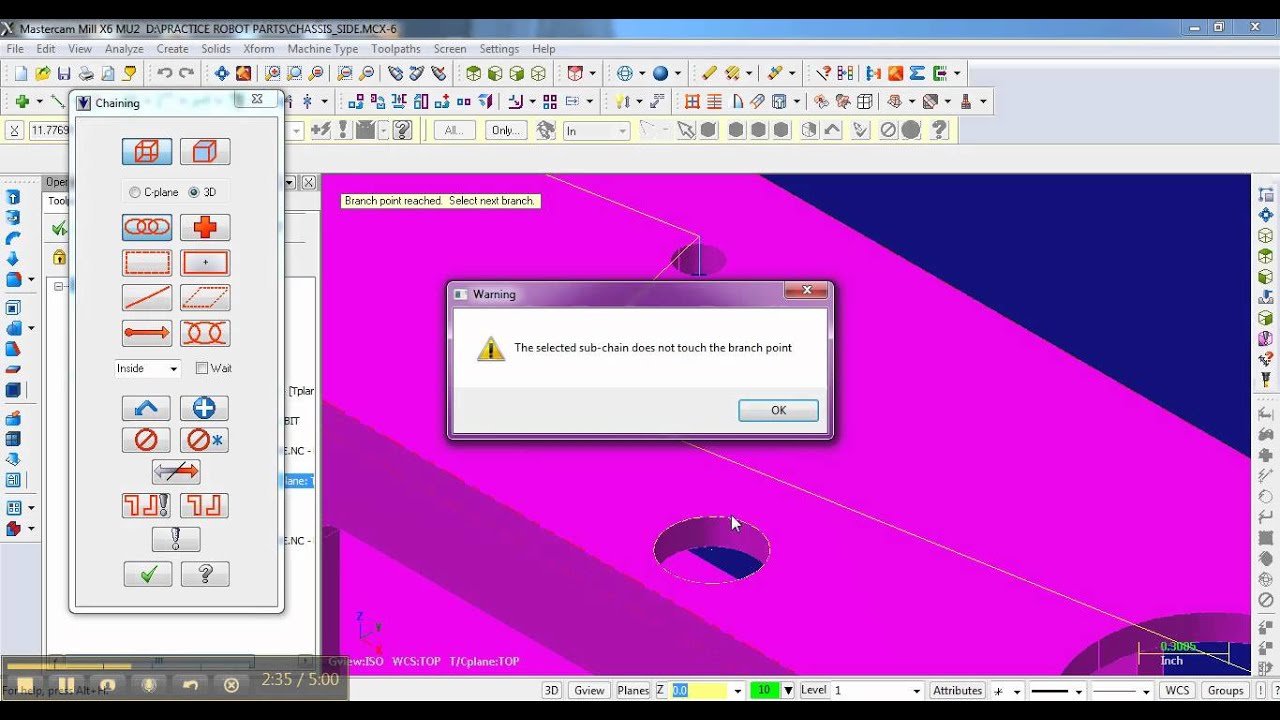Click the WCS status bar button
Image resolution: width=1280 pixels, height=720 pixels.
[1177, 690]
